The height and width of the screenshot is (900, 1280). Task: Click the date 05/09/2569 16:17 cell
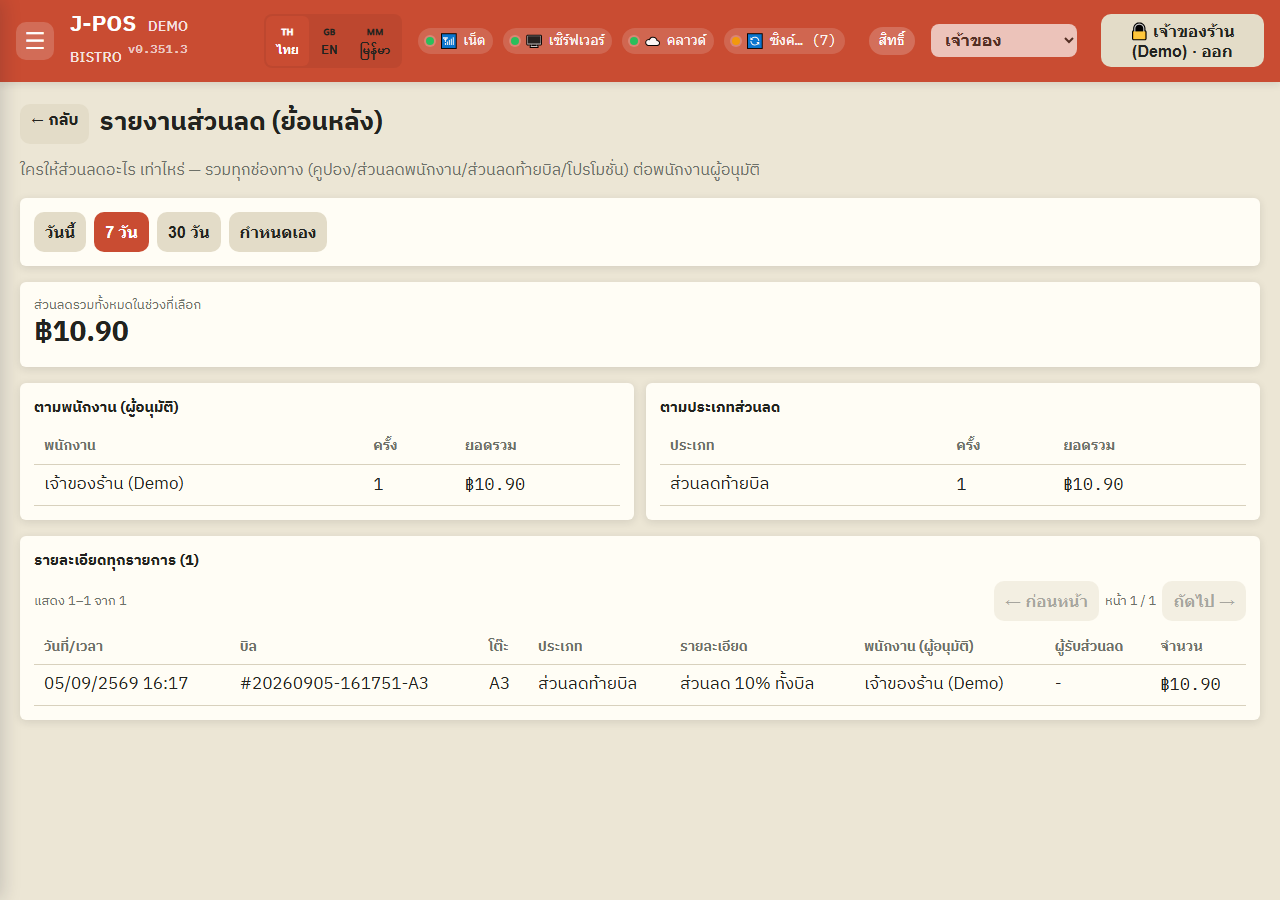click(x=116, y=684)
